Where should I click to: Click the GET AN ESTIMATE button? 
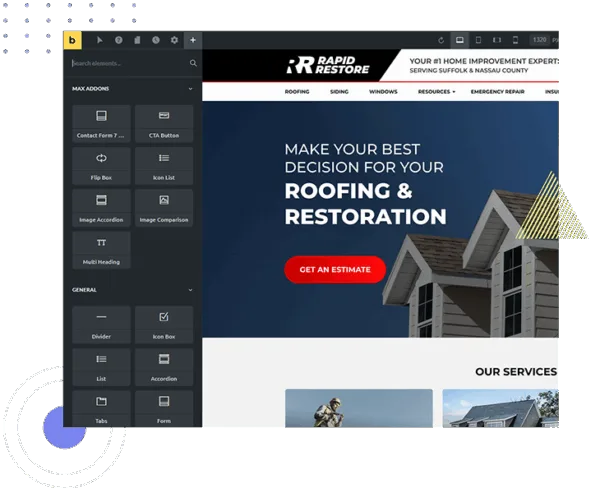click(x=335, y=269)
